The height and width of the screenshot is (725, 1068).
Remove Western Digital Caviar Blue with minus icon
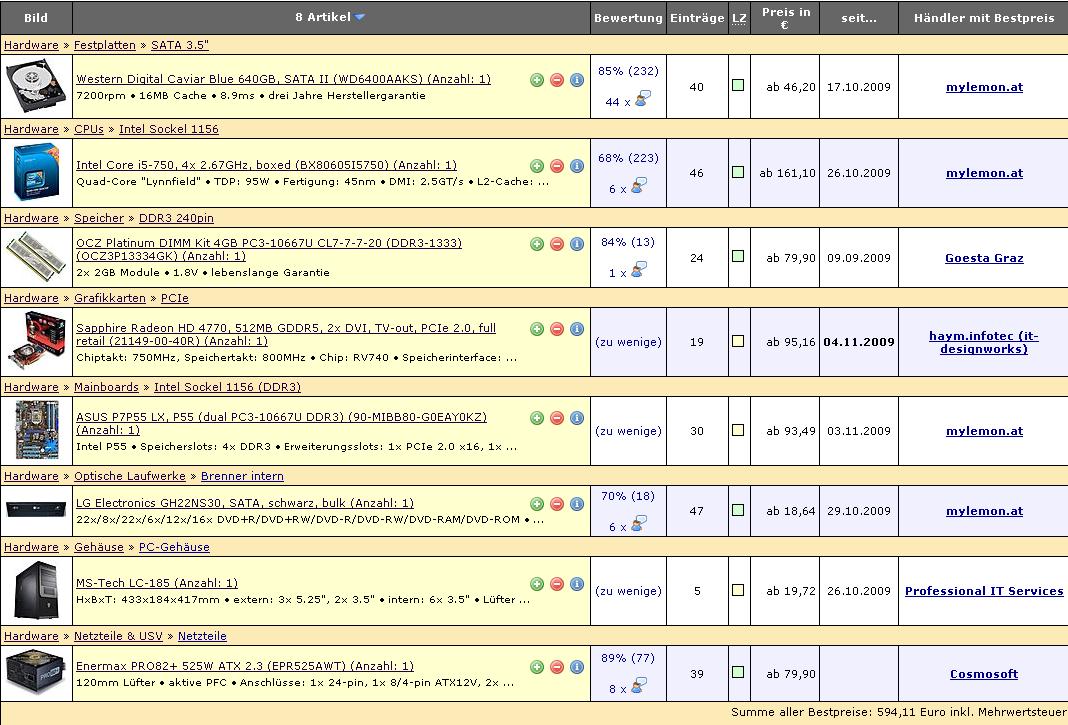point(556,80)
